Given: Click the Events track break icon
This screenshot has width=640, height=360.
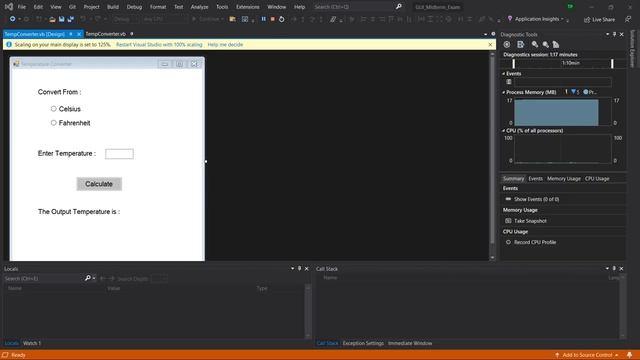Looking at the screenshot, I should [509, 82].
